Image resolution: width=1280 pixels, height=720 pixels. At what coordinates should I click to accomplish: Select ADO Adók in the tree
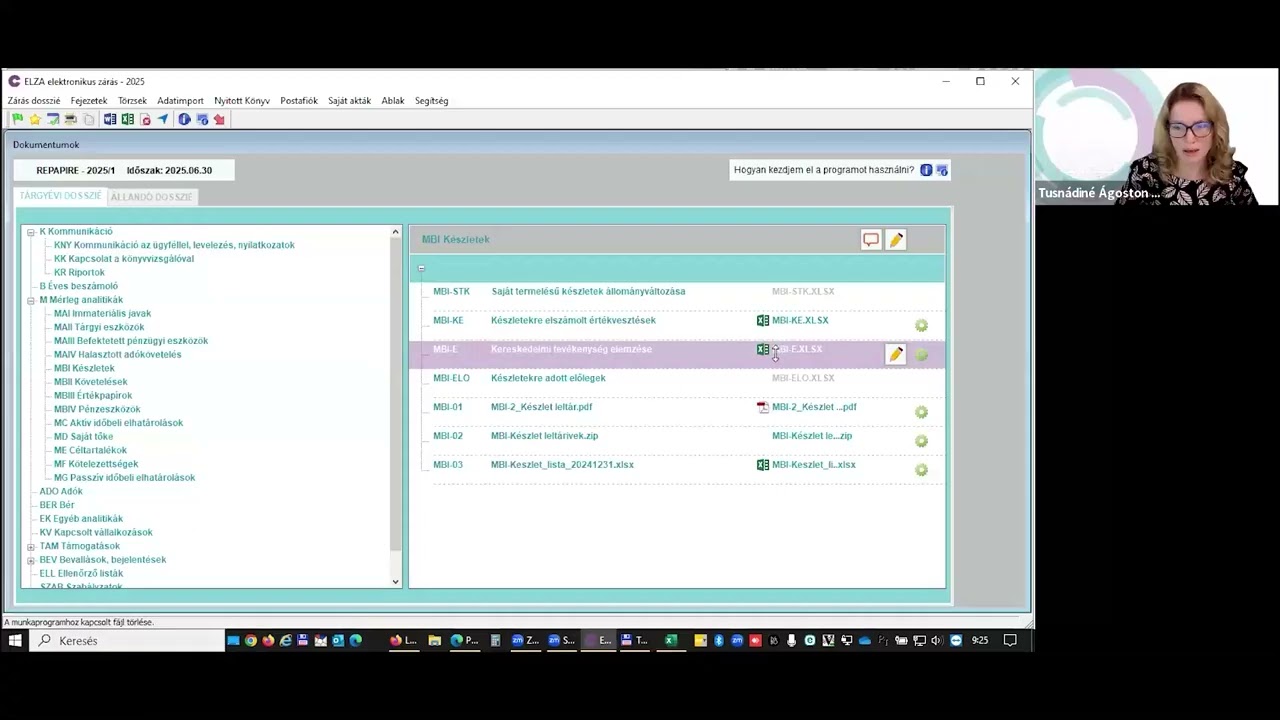[x=61, y=492]
